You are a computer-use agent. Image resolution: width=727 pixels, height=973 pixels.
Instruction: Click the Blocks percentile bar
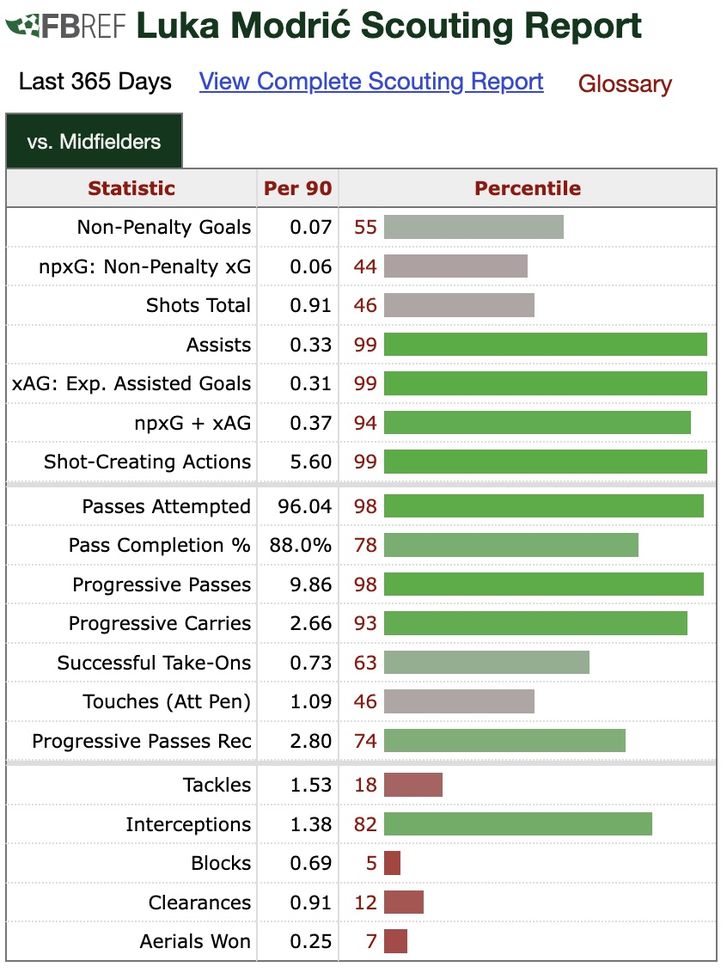coord(392,863)
